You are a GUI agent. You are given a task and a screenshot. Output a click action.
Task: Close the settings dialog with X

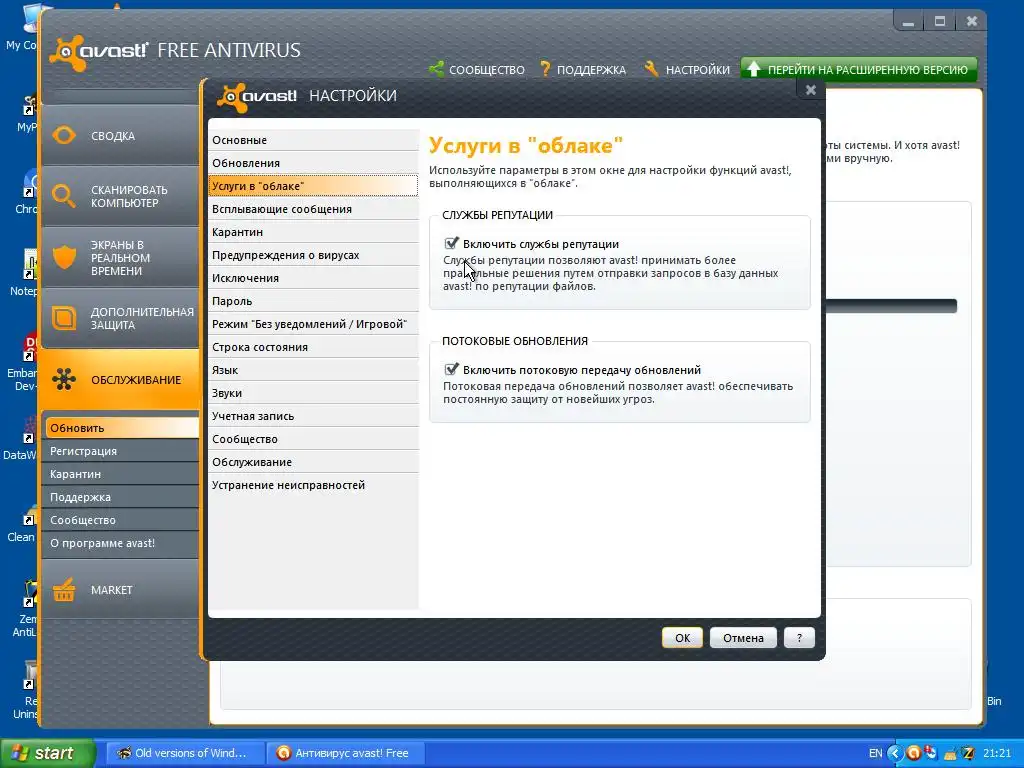[x=810, y=89]
